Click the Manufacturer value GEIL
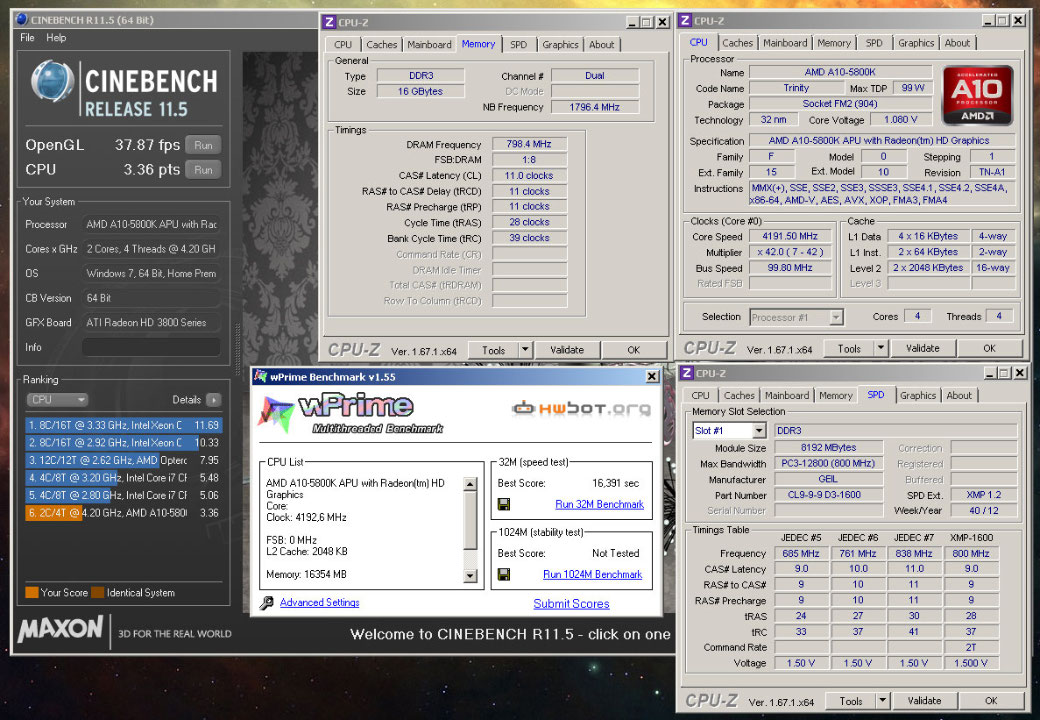Screen dimensions: 1040x720 tap(828, 479)
